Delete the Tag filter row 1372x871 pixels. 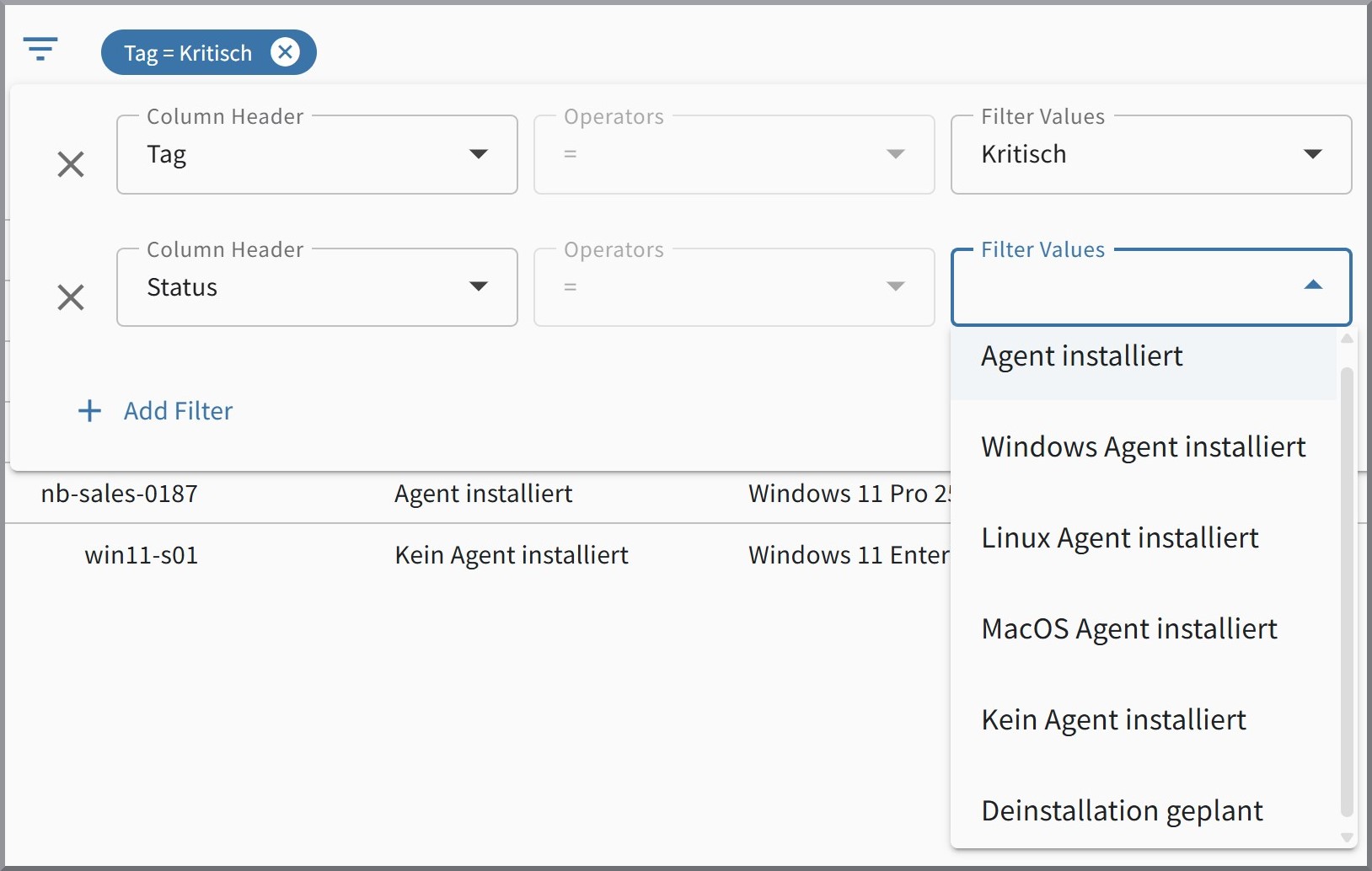pos(71,164)
